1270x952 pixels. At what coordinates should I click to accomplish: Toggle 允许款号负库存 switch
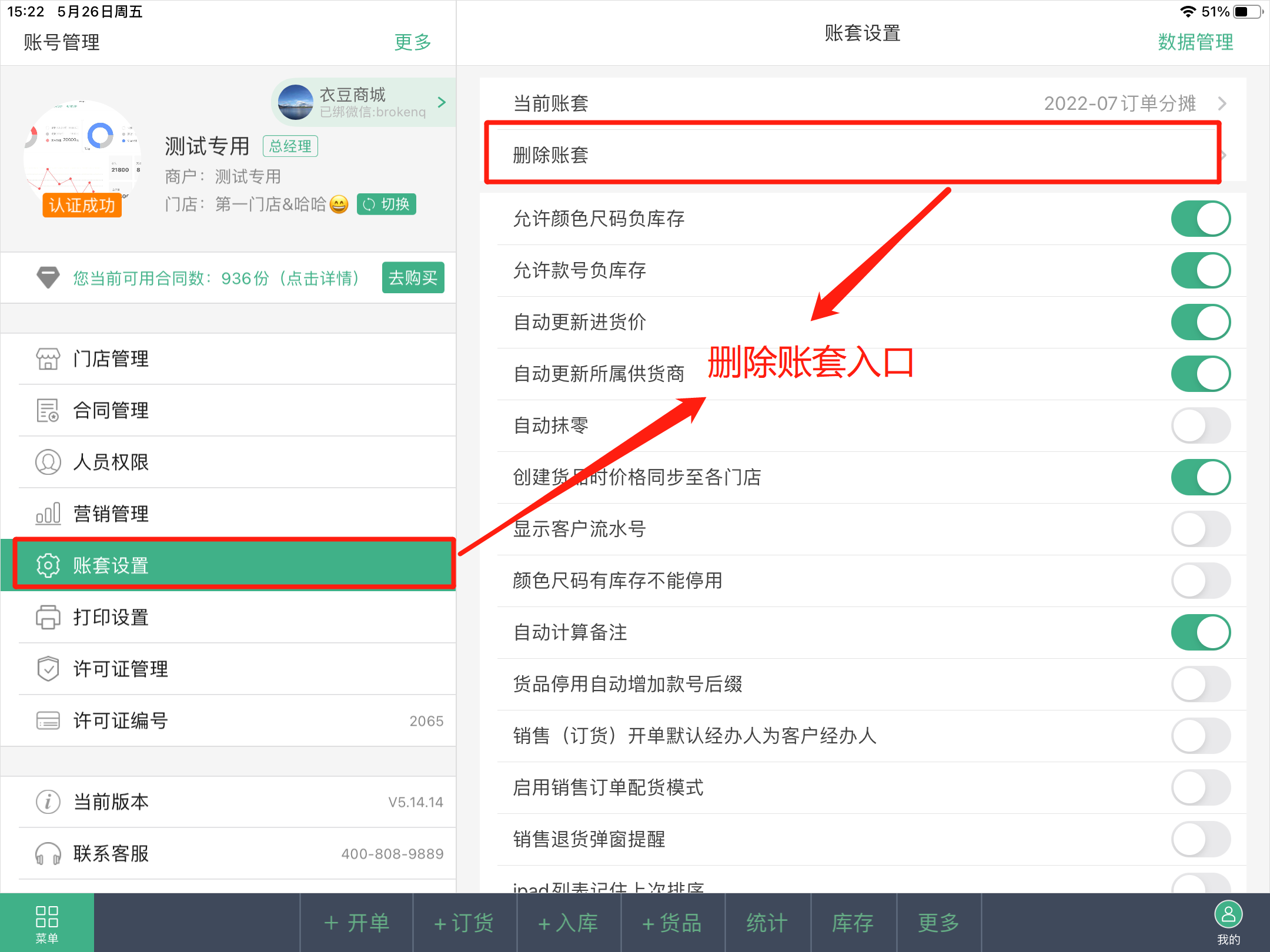coord(1201,270)
